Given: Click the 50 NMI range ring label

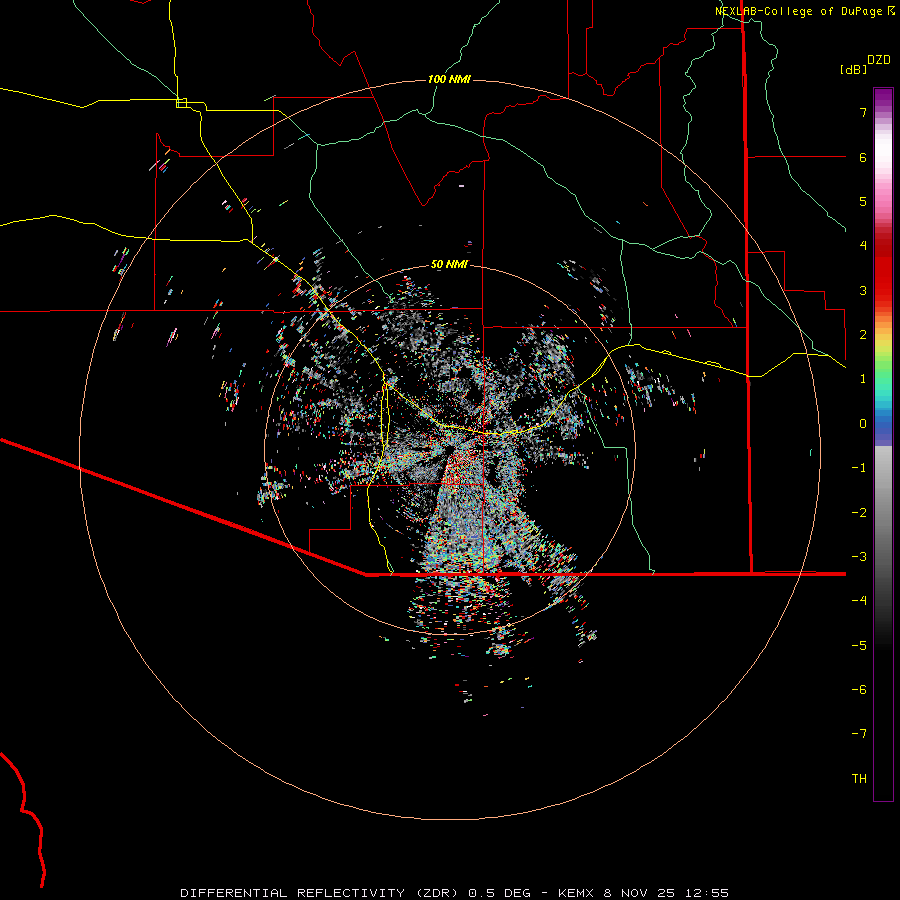Looking at the screenshot, I should click(449, 265).
